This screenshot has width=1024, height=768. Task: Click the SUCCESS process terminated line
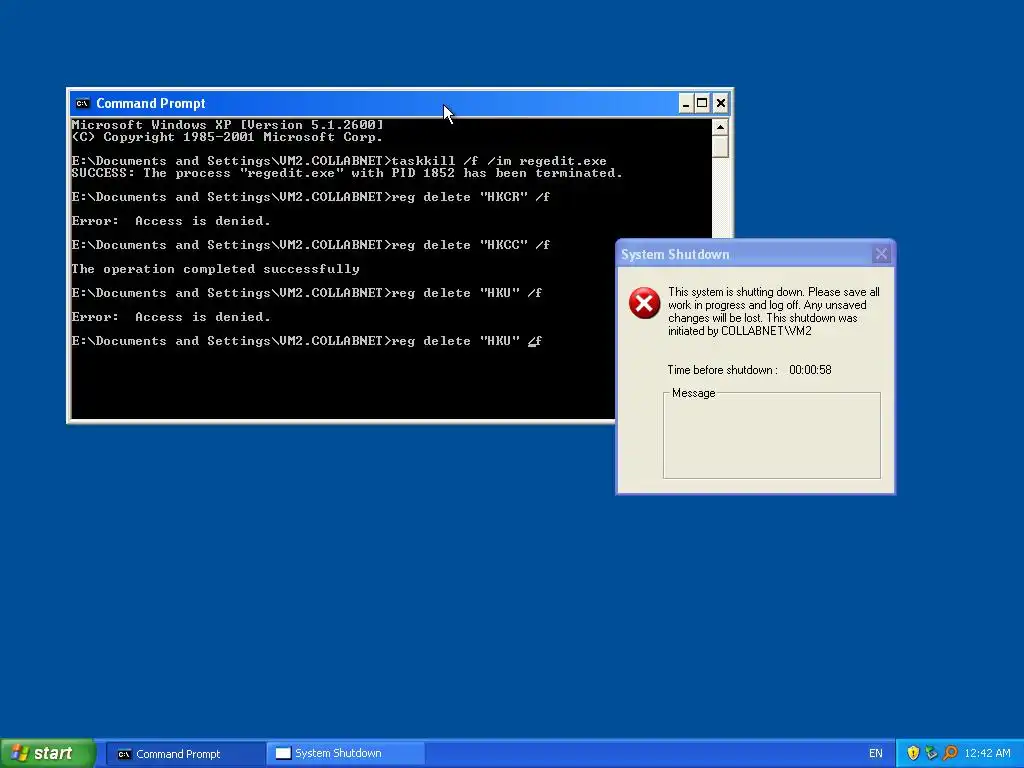[347, 173]
